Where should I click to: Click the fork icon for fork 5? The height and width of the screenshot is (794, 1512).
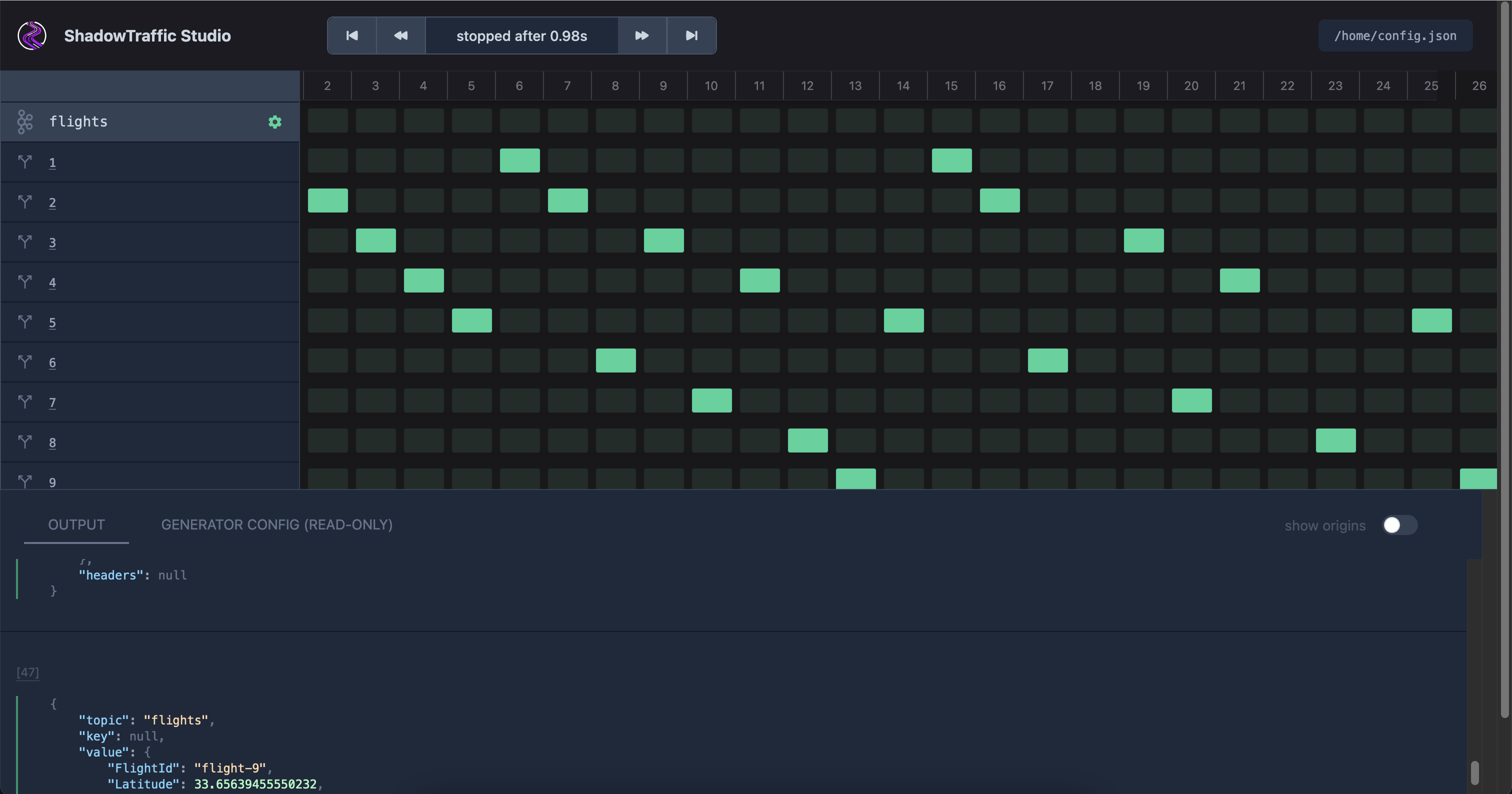point(24,321)
